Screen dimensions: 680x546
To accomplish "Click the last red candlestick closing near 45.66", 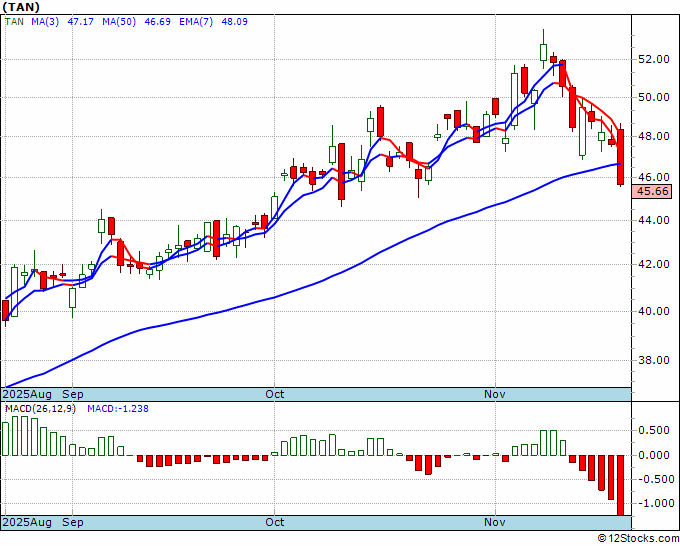I will pyautogui.click(x=621, y=157).
